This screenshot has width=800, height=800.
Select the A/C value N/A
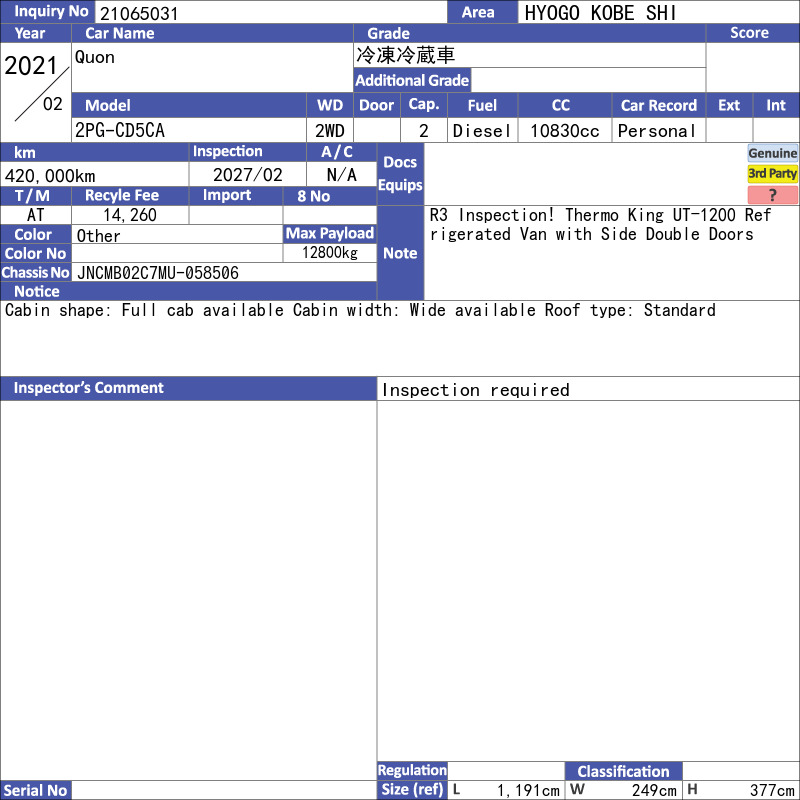(x=341, y=174)
